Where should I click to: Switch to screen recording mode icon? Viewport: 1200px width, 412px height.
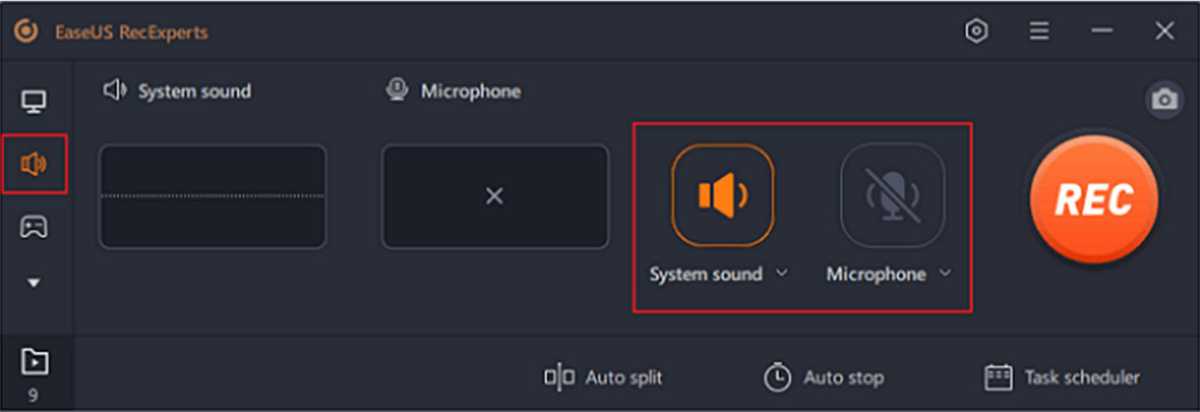pyautogui.click(x=35, y=101)
